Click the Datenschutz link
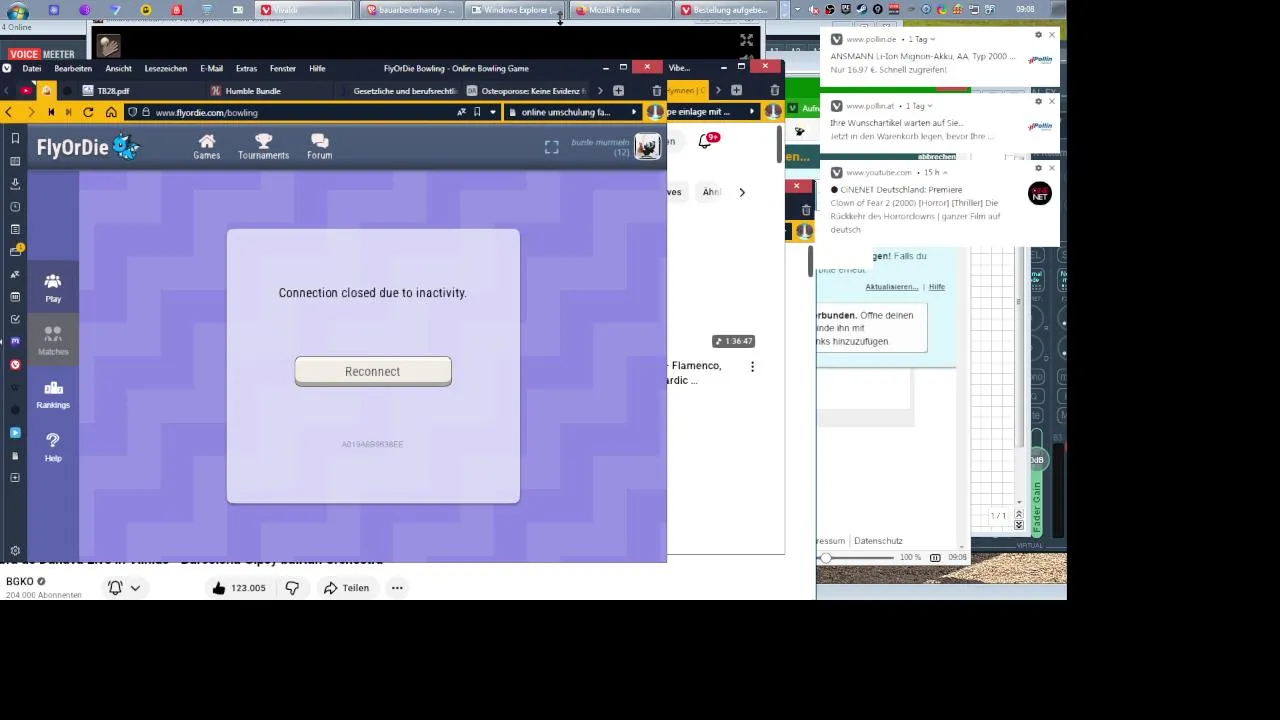 coord(878,541)
